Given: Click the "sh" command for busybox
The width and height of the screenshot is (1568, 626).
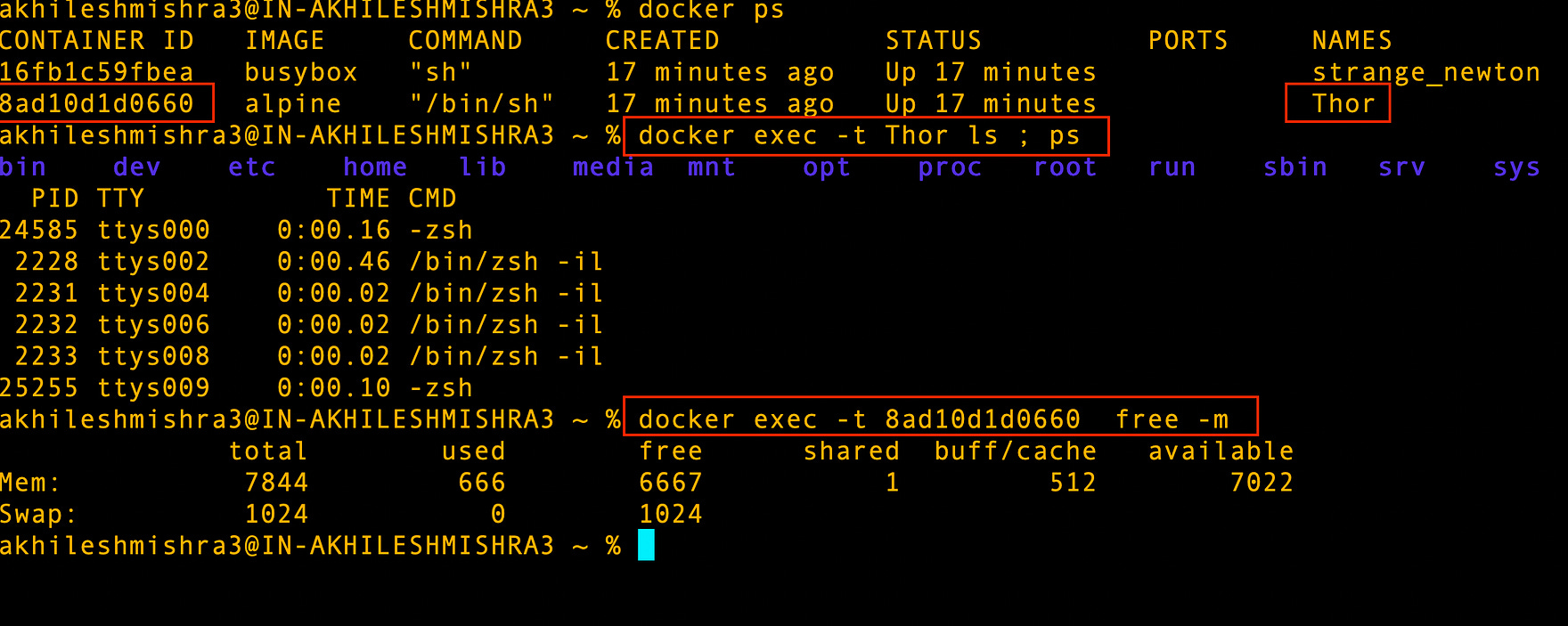Looking at the screenshot, I should pos(441,72).
